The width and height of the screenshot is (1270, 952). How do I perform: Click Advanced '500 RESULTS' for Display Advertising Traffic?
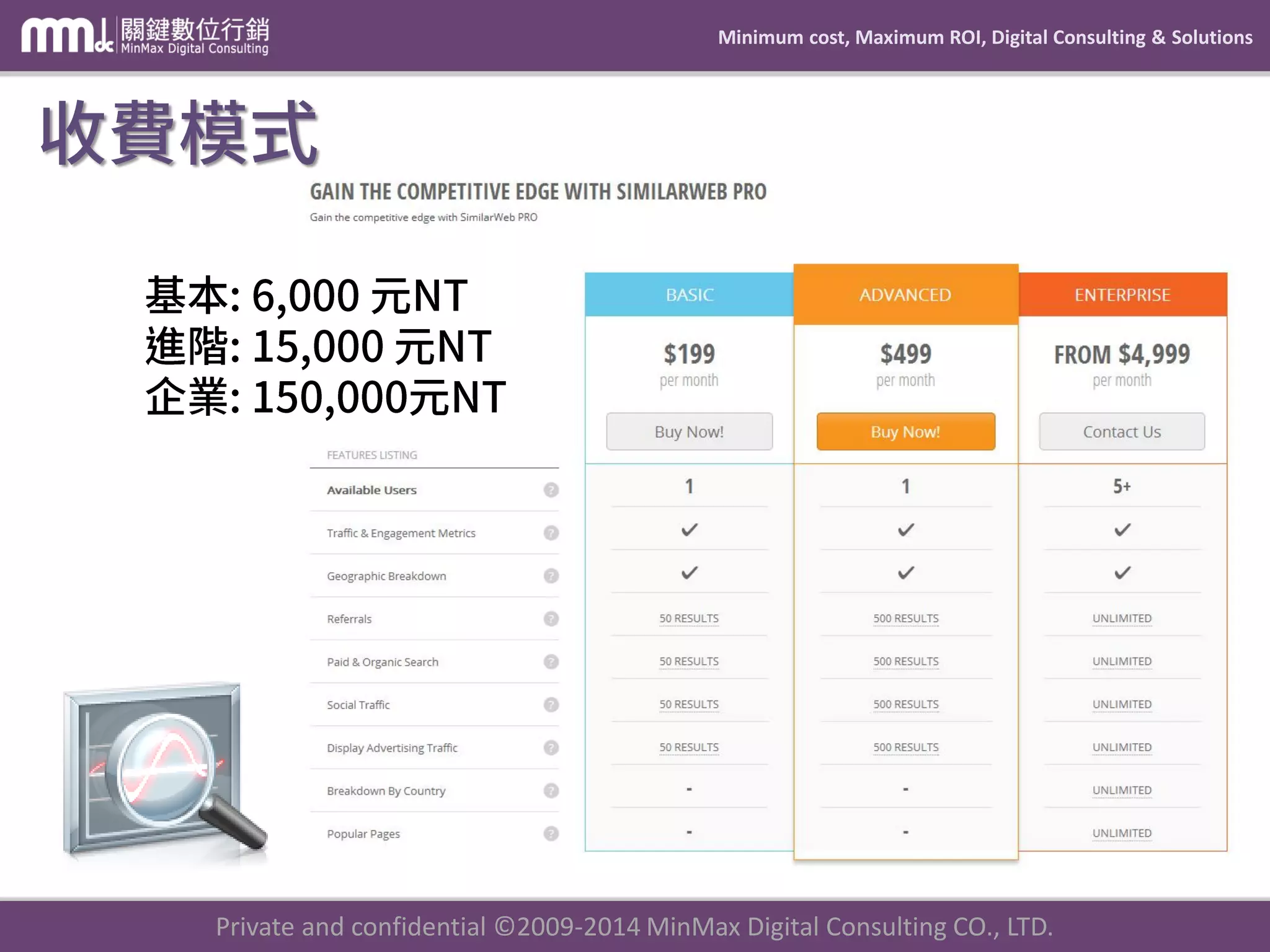click(x=906, y=747)
